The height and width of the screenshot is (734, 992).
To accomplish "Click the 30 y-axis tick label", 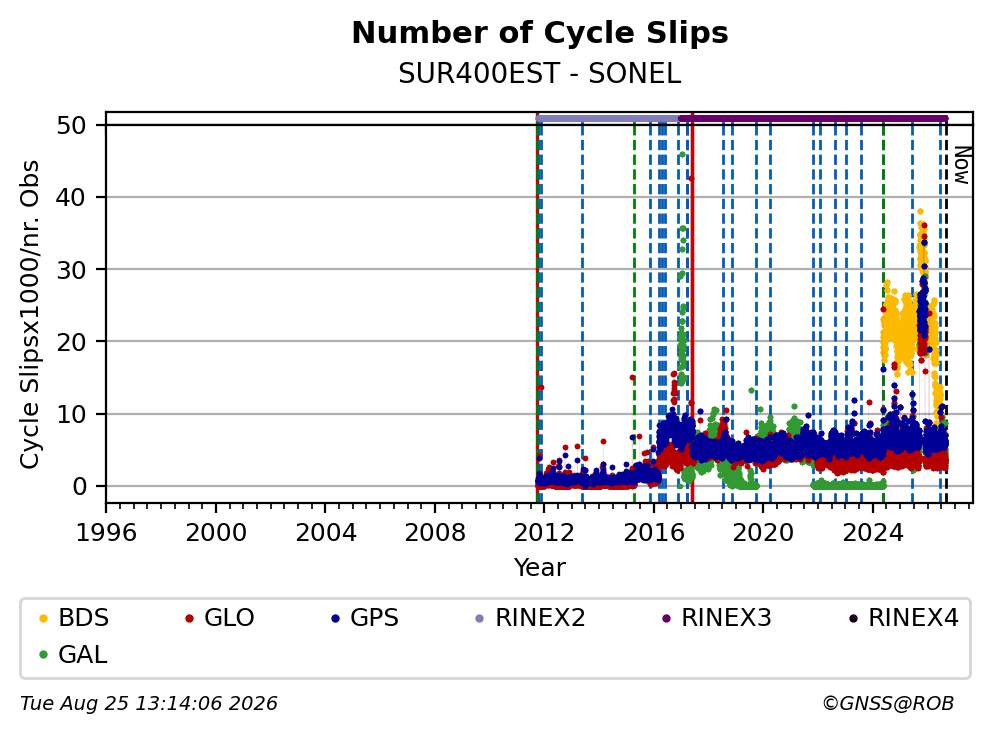I will tap(71, 270).
